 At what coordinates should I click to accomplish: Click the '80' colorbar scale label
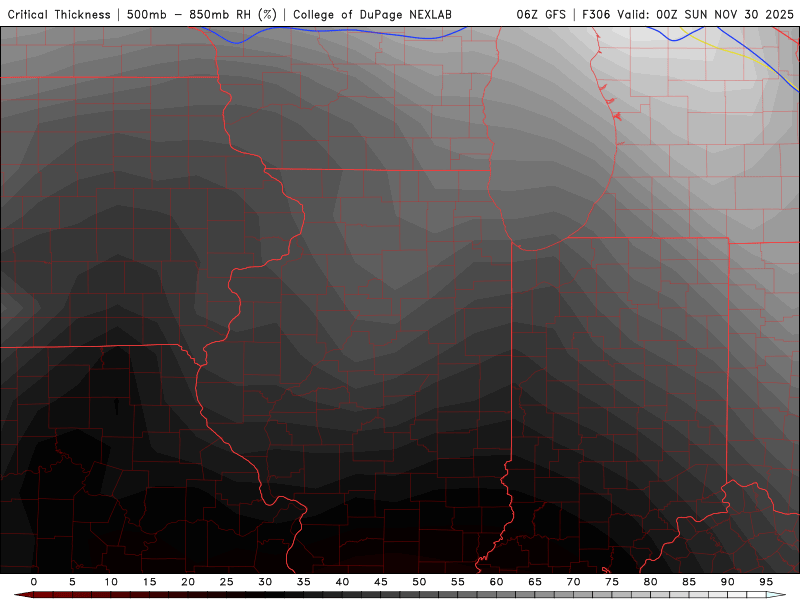(651, 582)
